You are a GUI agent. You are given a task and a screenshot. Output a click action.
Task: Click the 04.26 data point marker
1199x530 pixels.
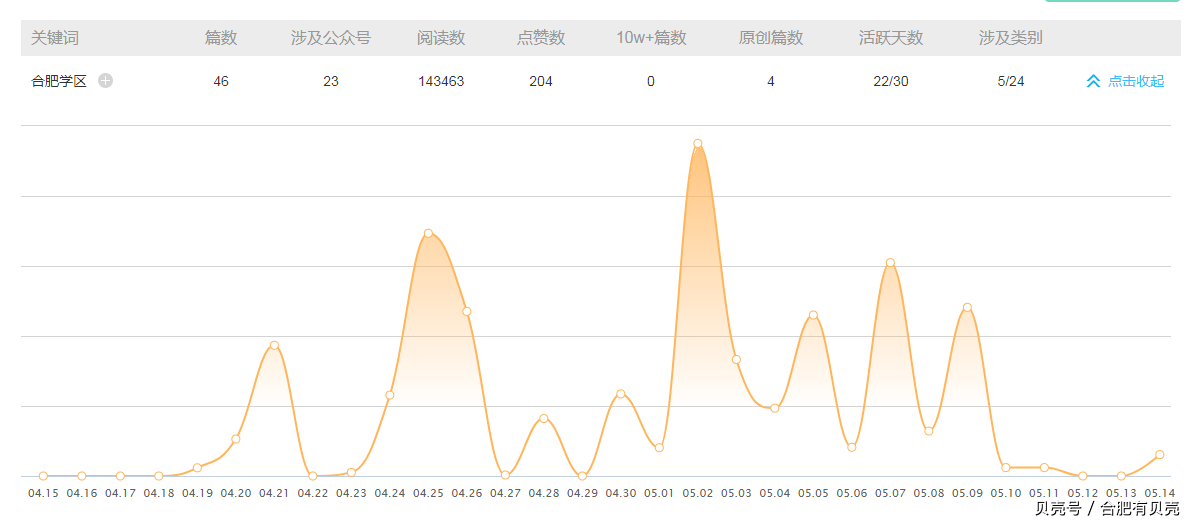tap(467, 311)
